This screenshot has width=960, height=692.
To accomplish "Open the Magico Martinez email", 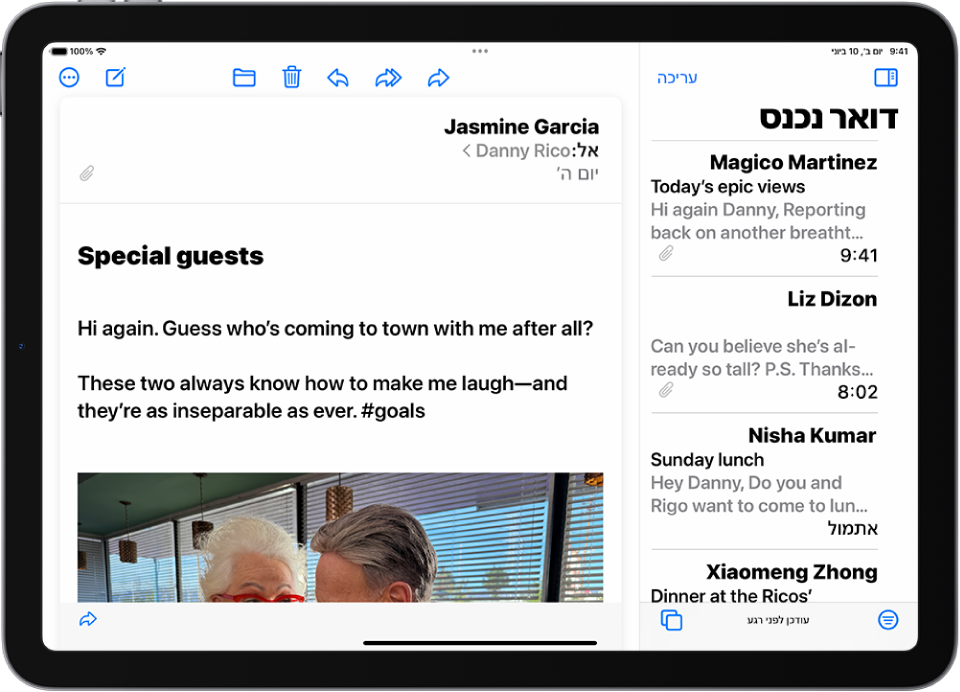I will [764, 208].
